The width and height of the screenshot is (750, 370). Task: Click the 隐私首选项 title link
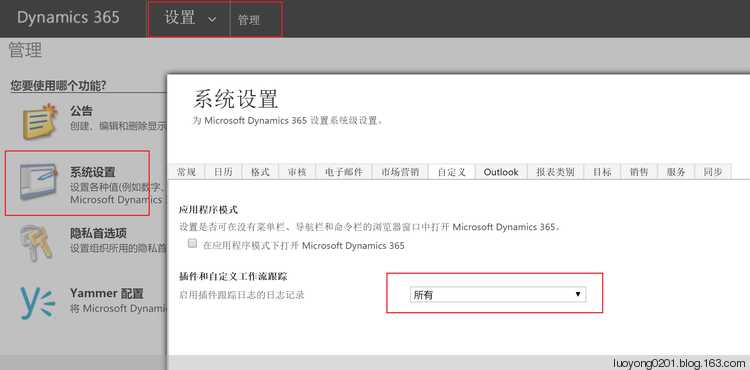pyautogui.click(x=99, y=233)
